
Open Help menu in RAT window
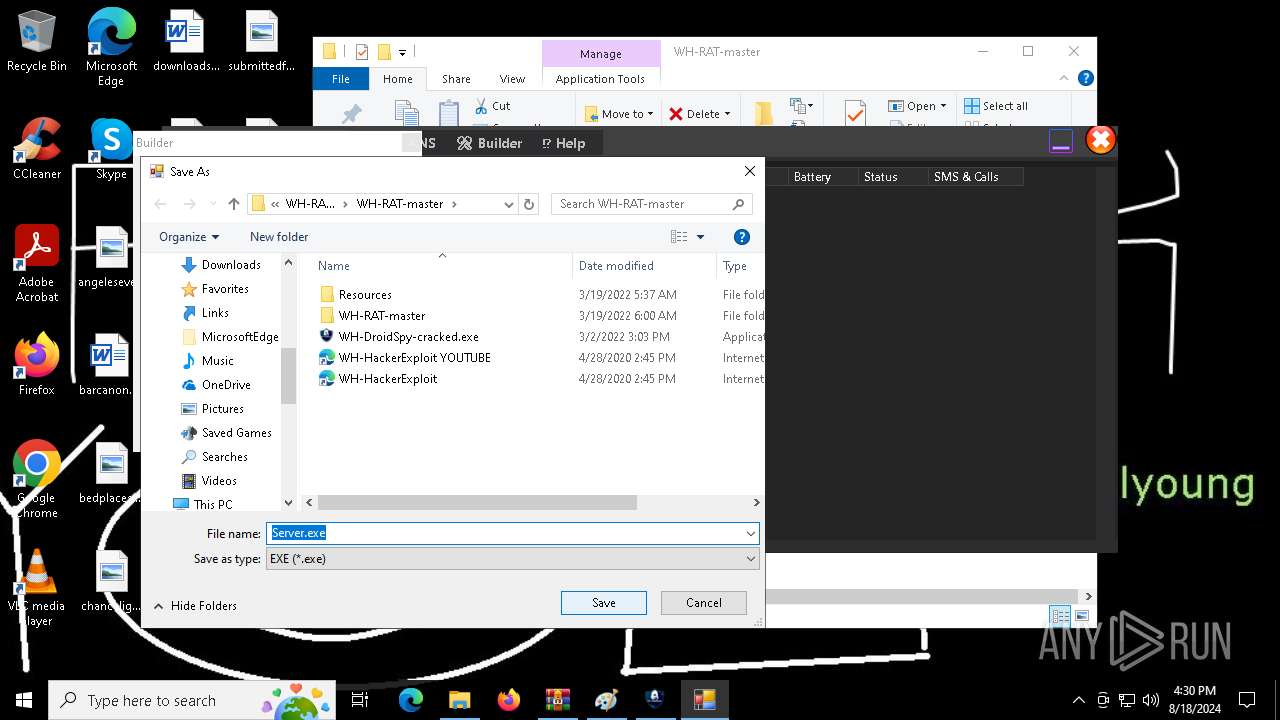pos(563,143)
